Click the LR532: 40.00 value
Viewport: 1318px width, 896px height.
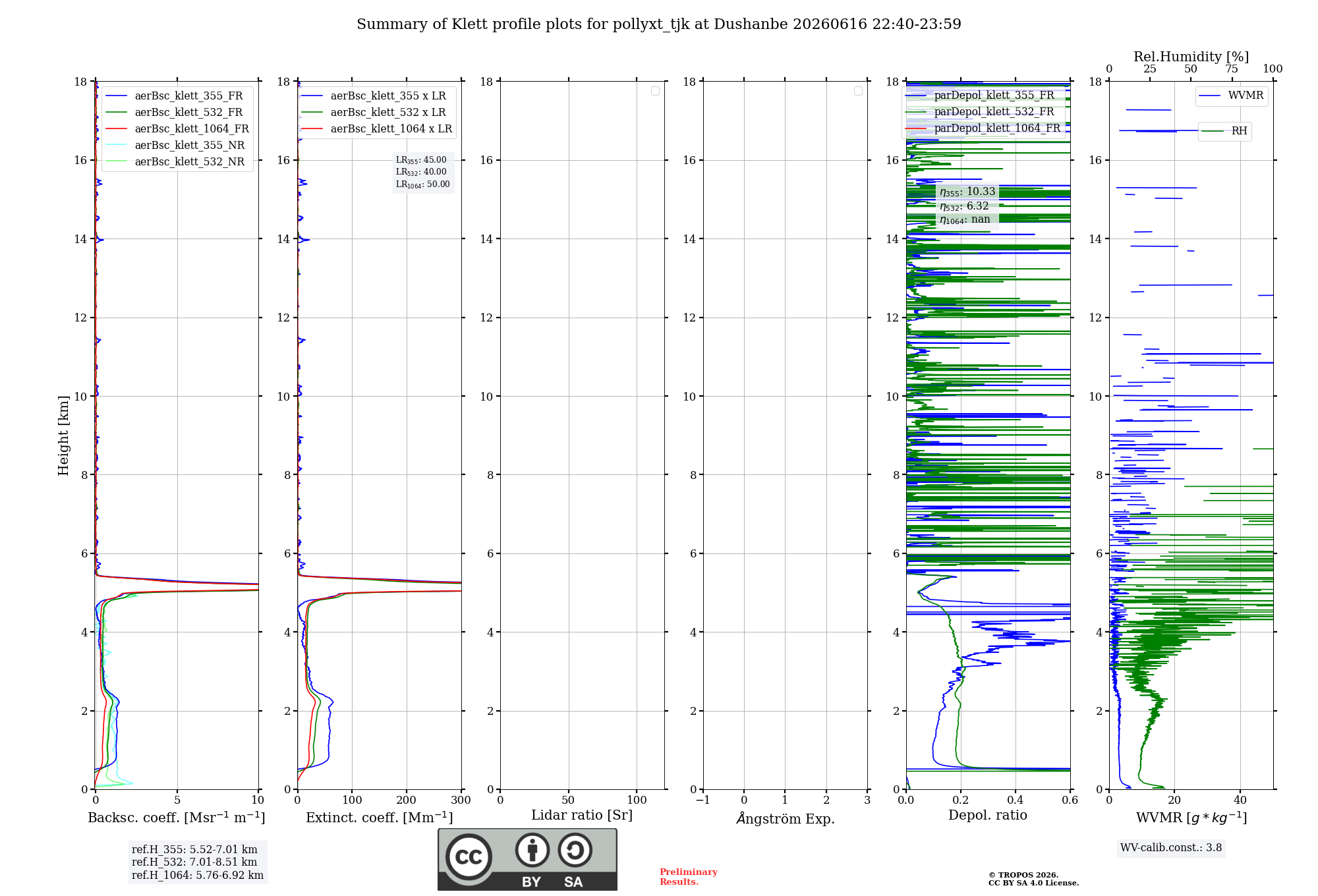point(421,172)
